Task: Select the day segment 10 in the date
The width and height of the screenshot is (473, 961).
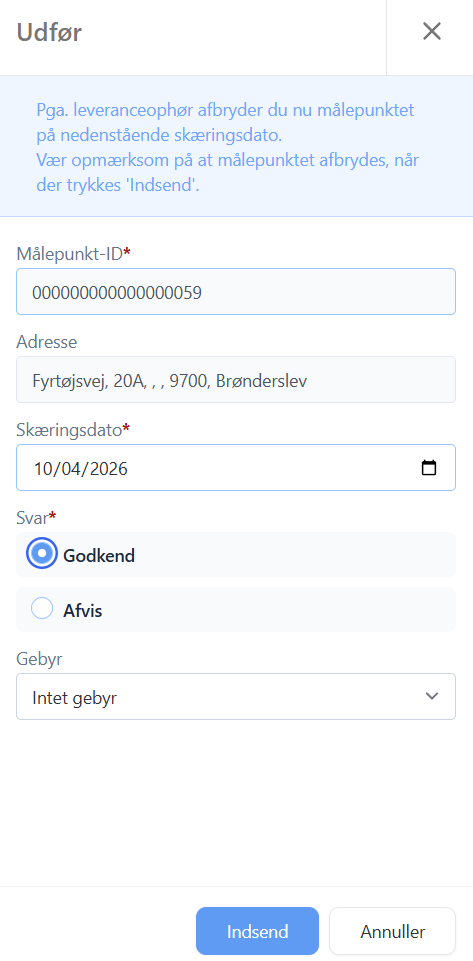Action: tap(43, 469)
